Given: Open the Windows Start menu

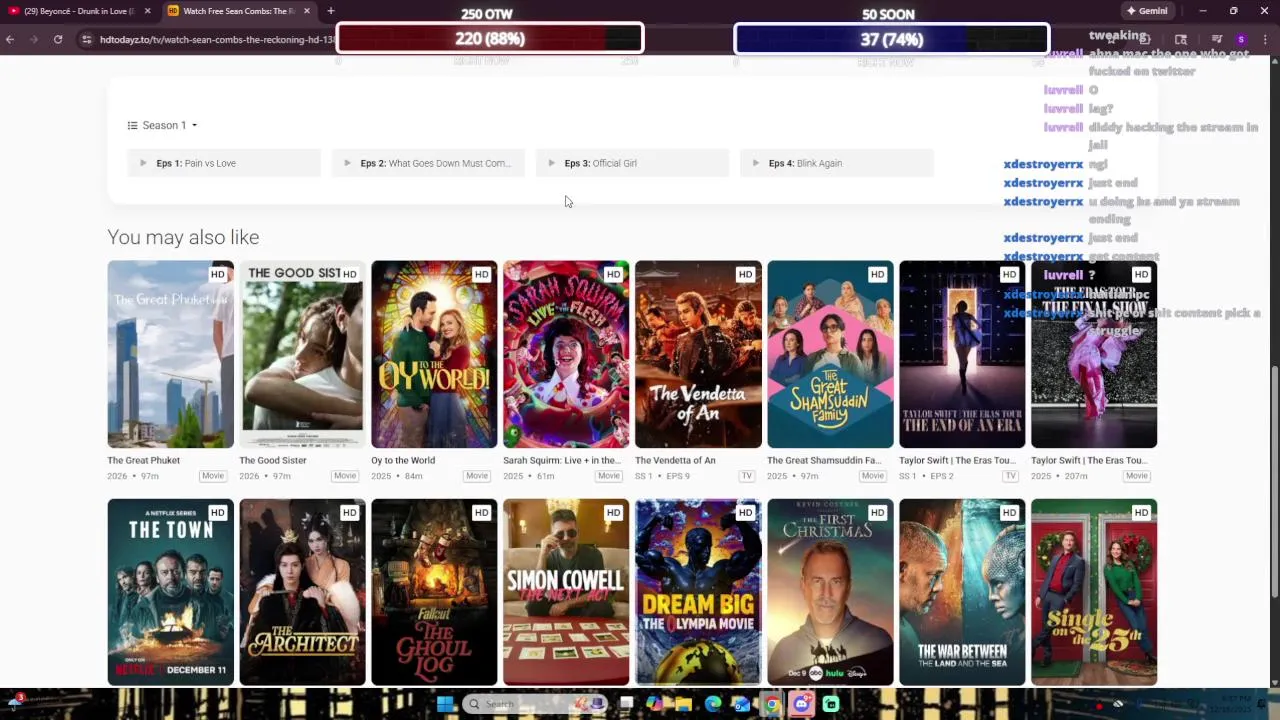Looking at the screenshot, I should (445, 704).
